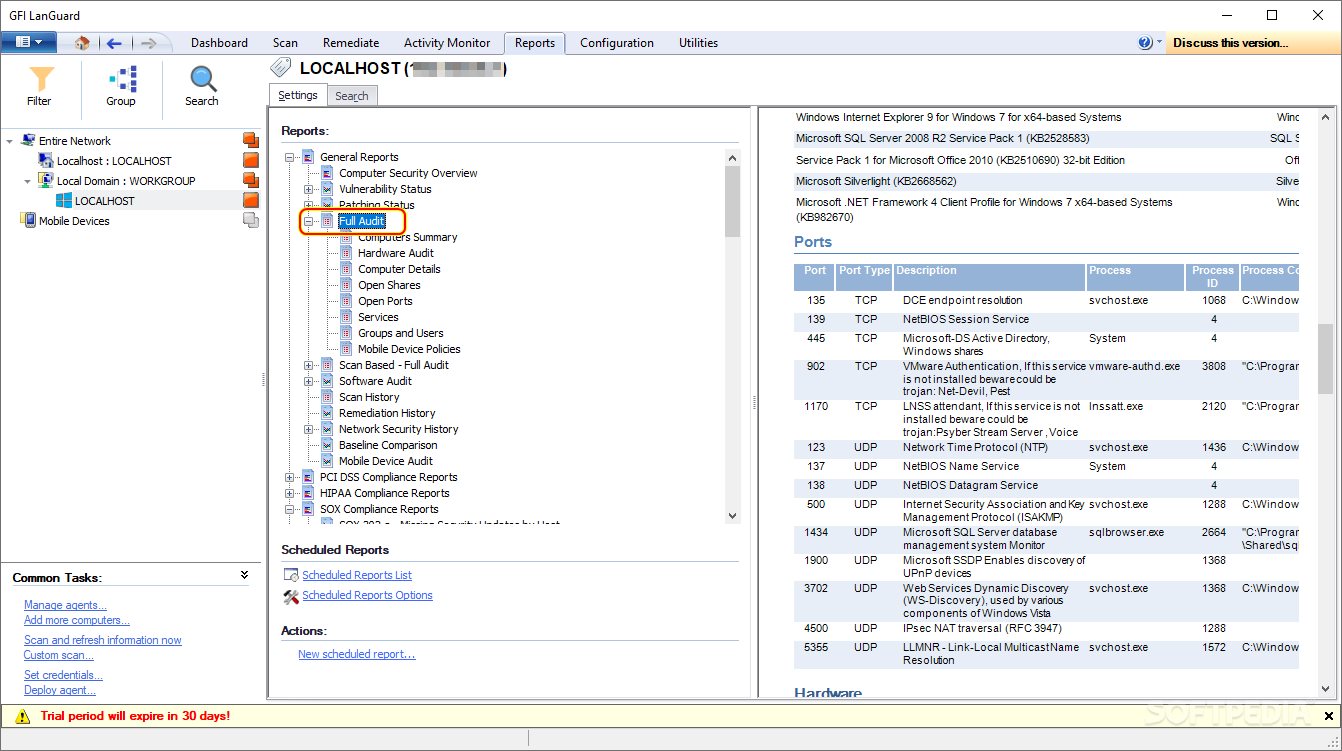Collapse the General Reports tree node
The width and height of the screenshot is (1342, 751).
pos(288,157)
